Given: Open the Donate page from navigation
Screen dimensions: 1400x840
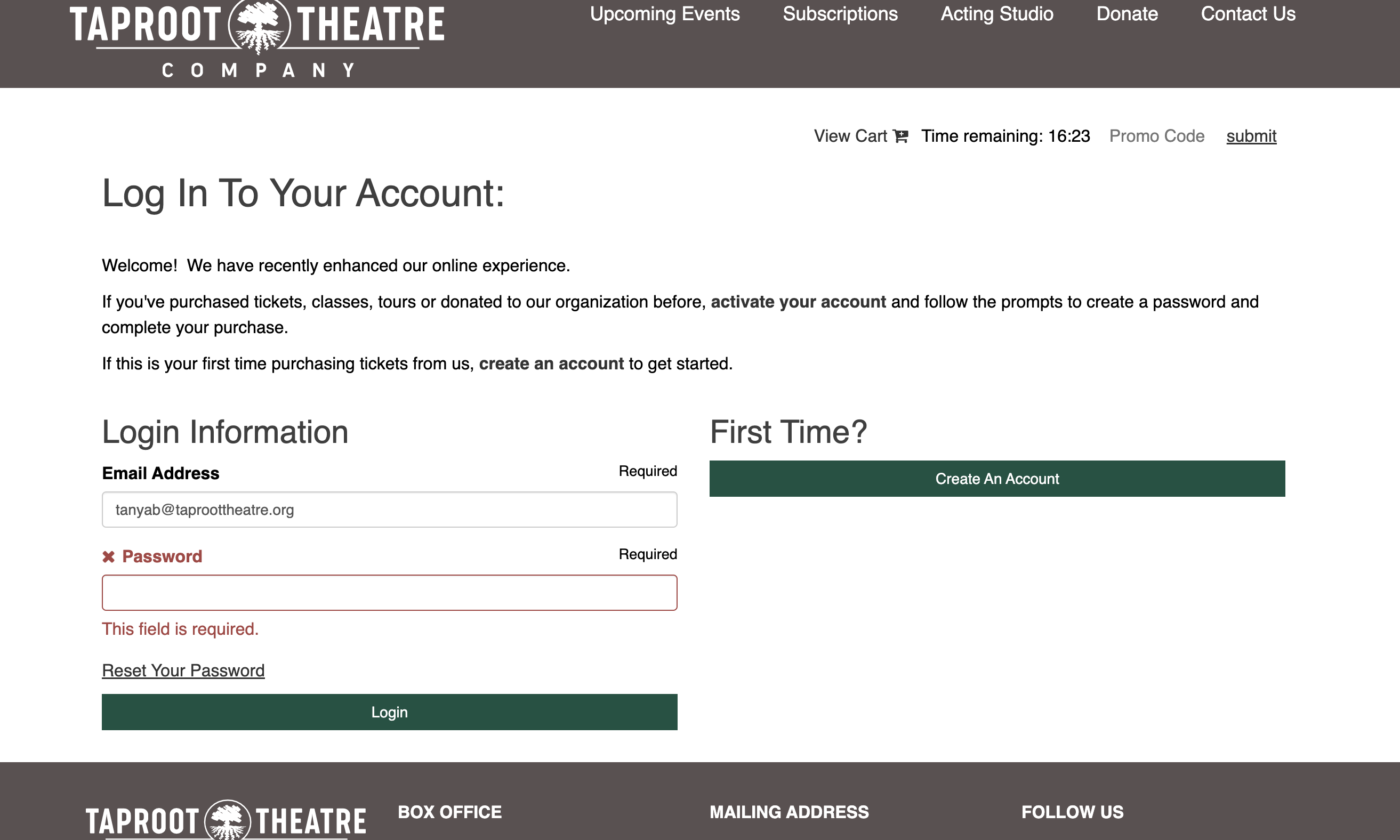Looking at the screenshot, I should coord(1127,14).
